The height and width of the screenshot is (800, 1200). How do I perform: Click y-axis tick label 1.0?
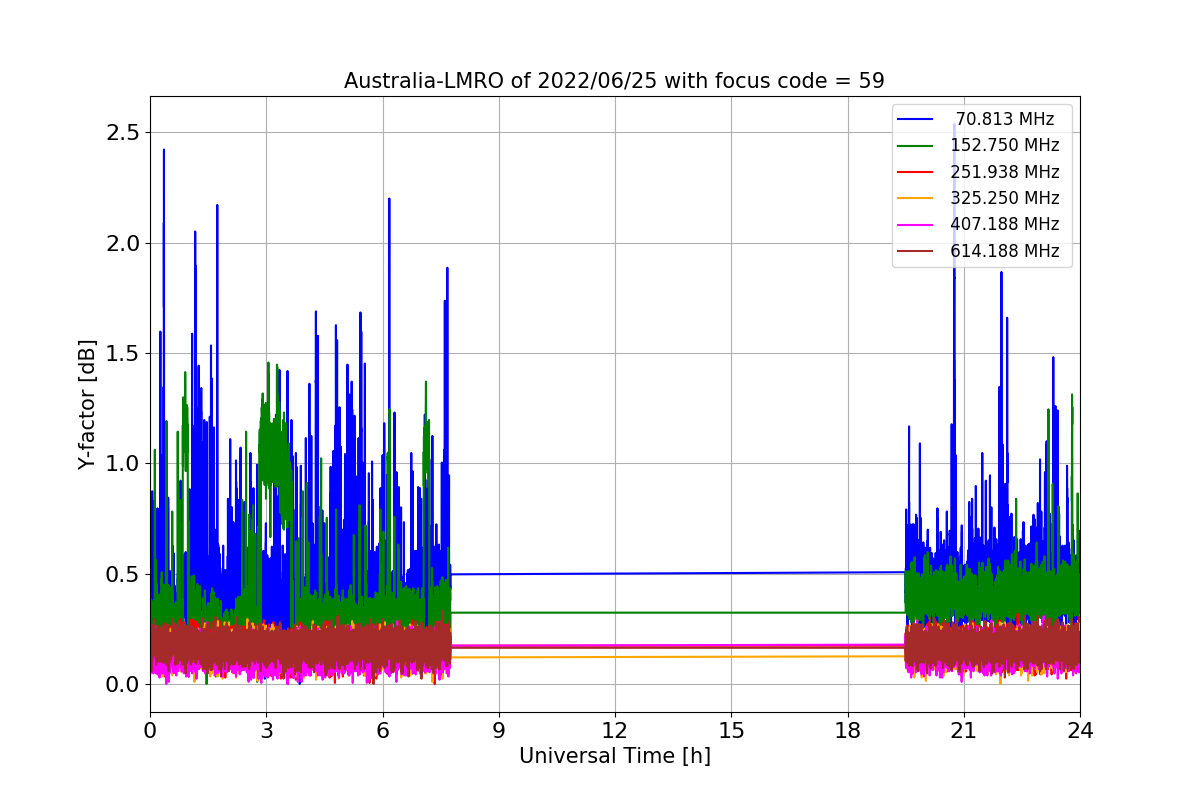click(124, 464)
